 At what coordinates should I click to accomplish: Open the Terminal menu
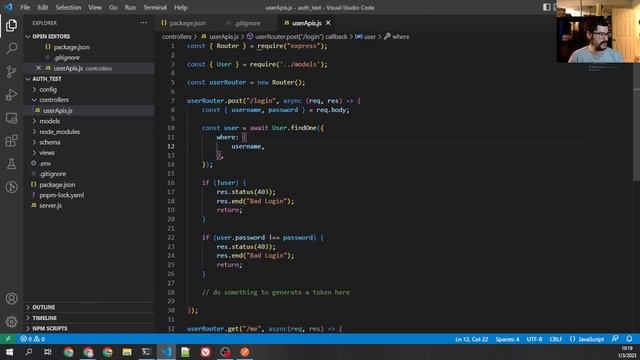(155, 7)
